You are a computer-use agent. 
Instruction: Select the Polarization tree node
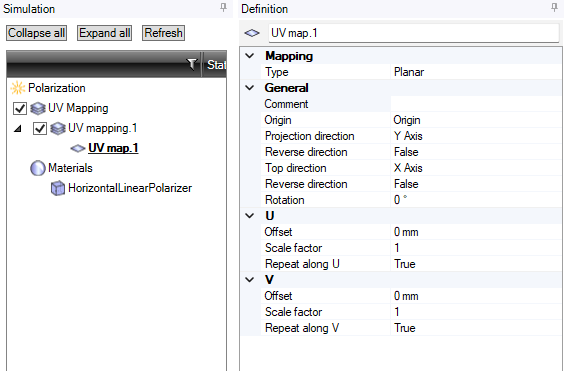pyautogui.click(x=56, y=88)
